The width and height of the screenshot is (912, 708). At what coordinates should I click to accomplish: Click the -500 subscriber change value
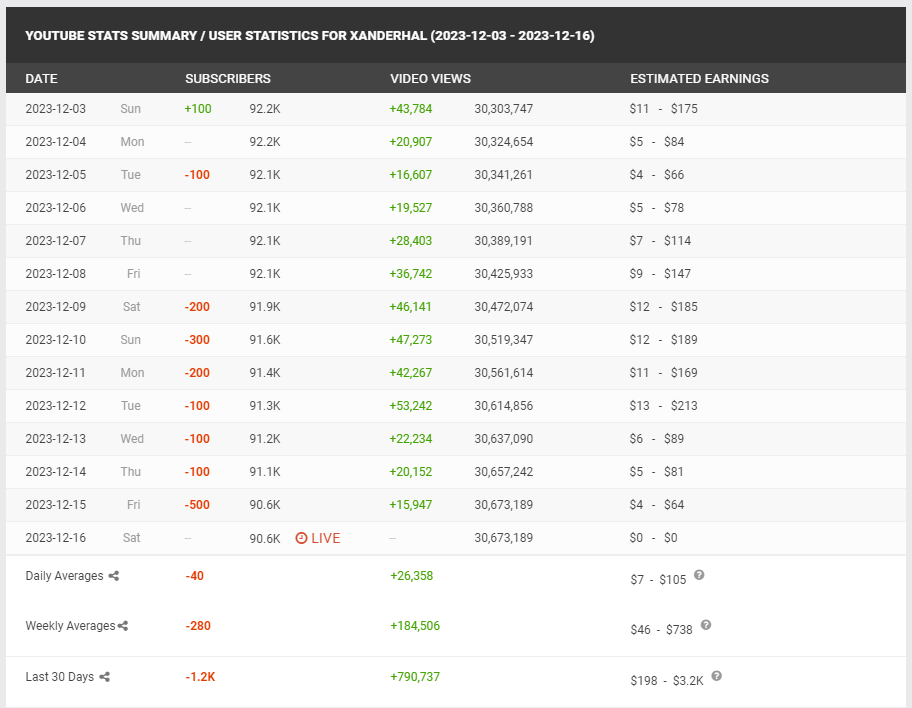click(197, 505)
